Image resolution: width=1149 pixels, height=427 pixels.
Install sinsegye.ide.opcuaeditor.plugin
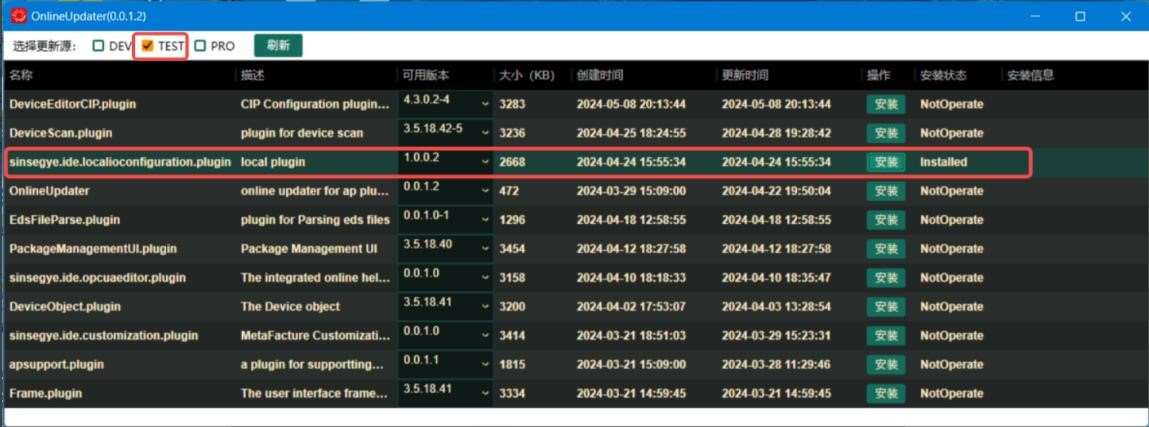point(885,278)
